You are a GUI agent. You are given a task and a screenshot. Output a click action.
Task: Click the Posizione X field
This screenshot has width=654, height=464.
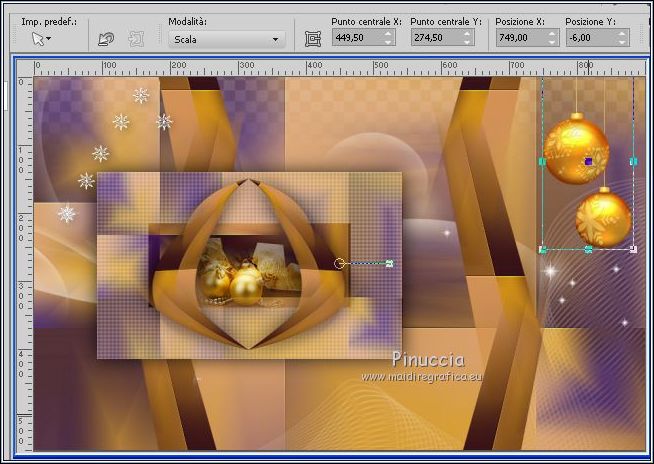coord(516,37)
